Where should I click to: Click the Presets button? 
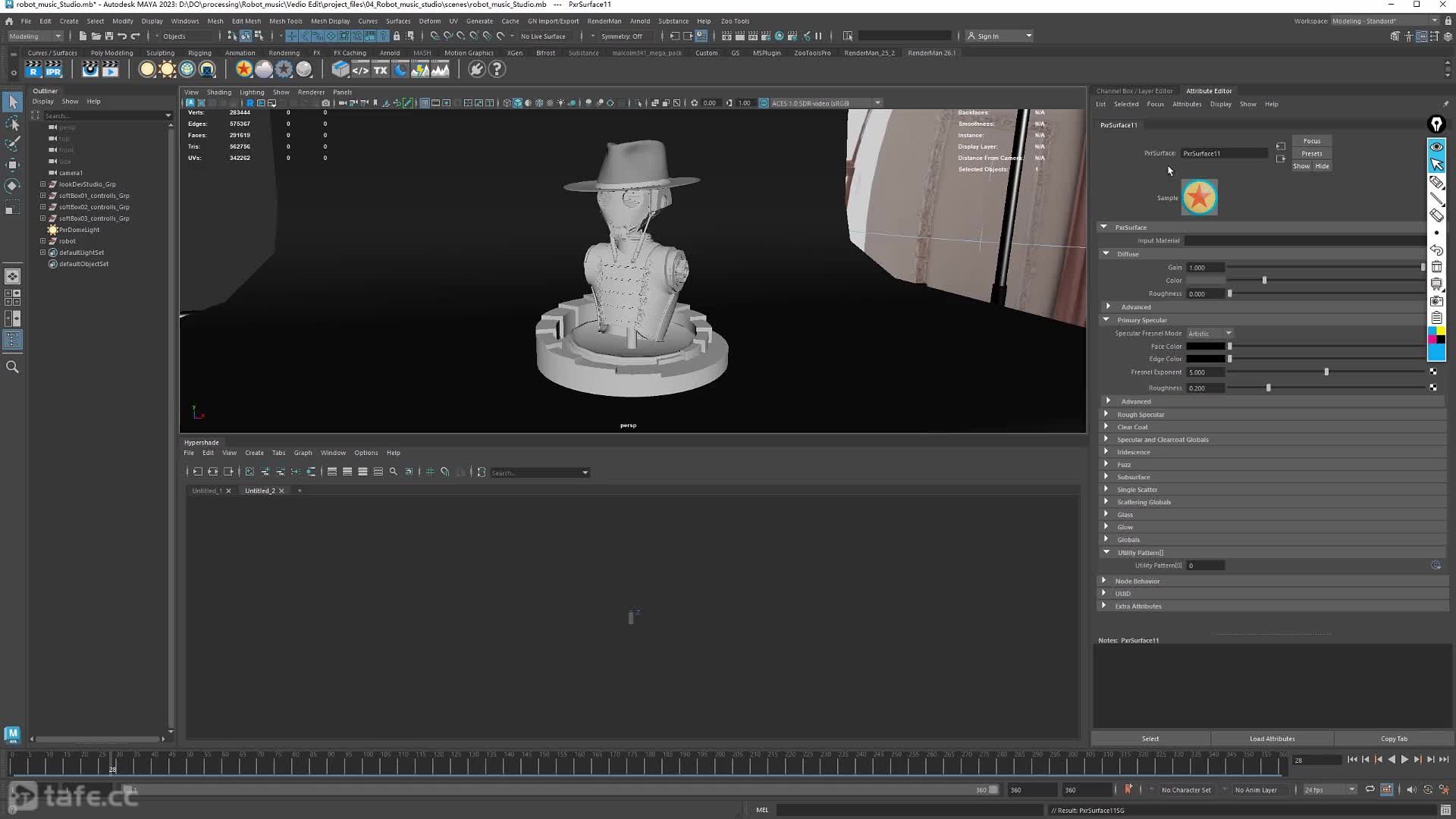[1312, 153]
